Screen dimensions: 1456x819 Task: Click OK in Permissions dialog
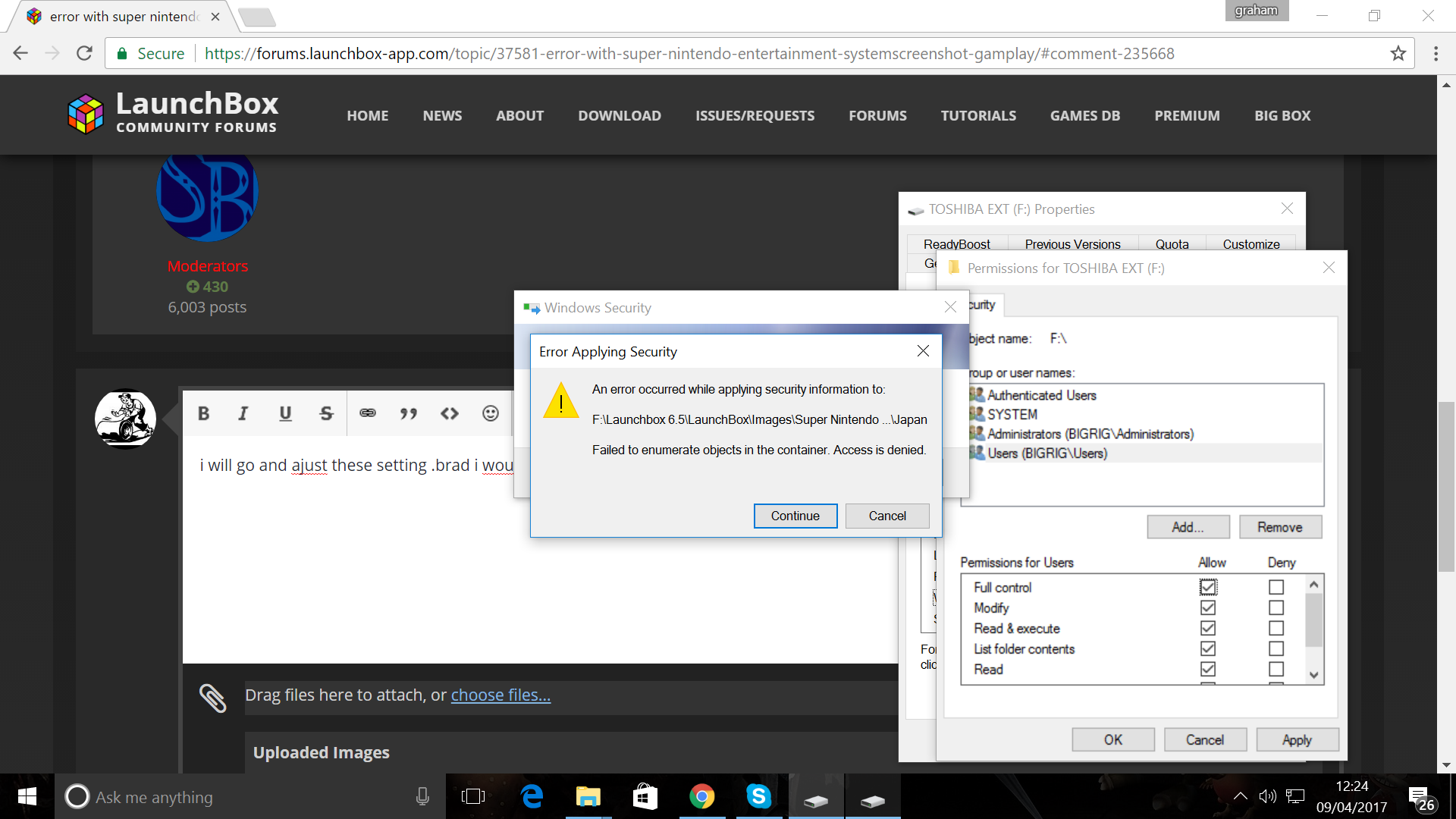click(1113, 739)
